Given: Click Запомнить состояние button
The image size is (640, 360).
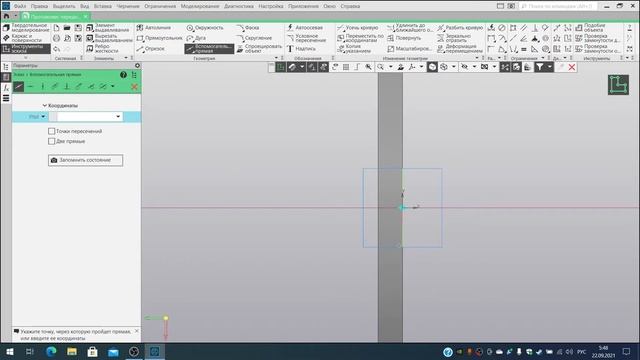Looking at the screenshot, I should [85, 160].
